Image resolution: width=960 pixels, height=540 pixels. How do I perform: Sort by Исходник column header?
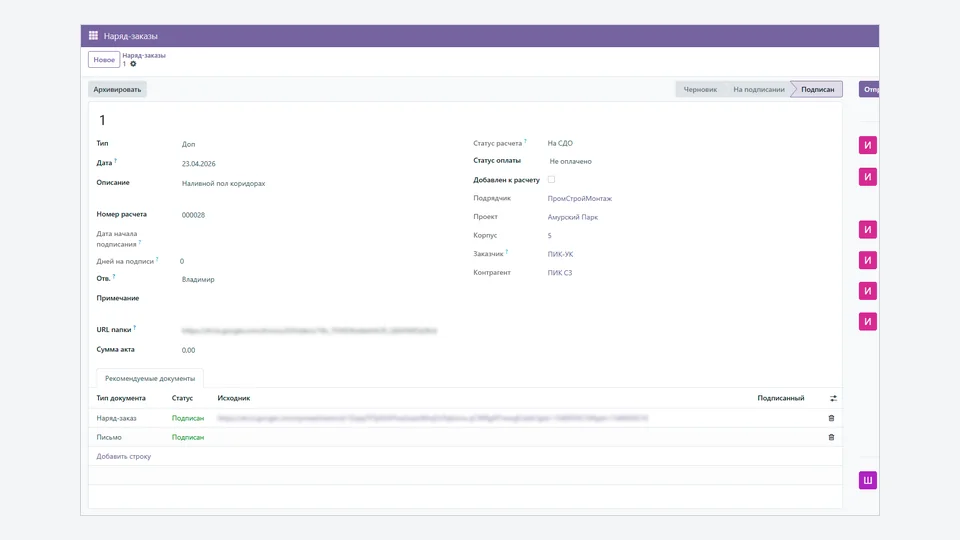coord(234,398)
